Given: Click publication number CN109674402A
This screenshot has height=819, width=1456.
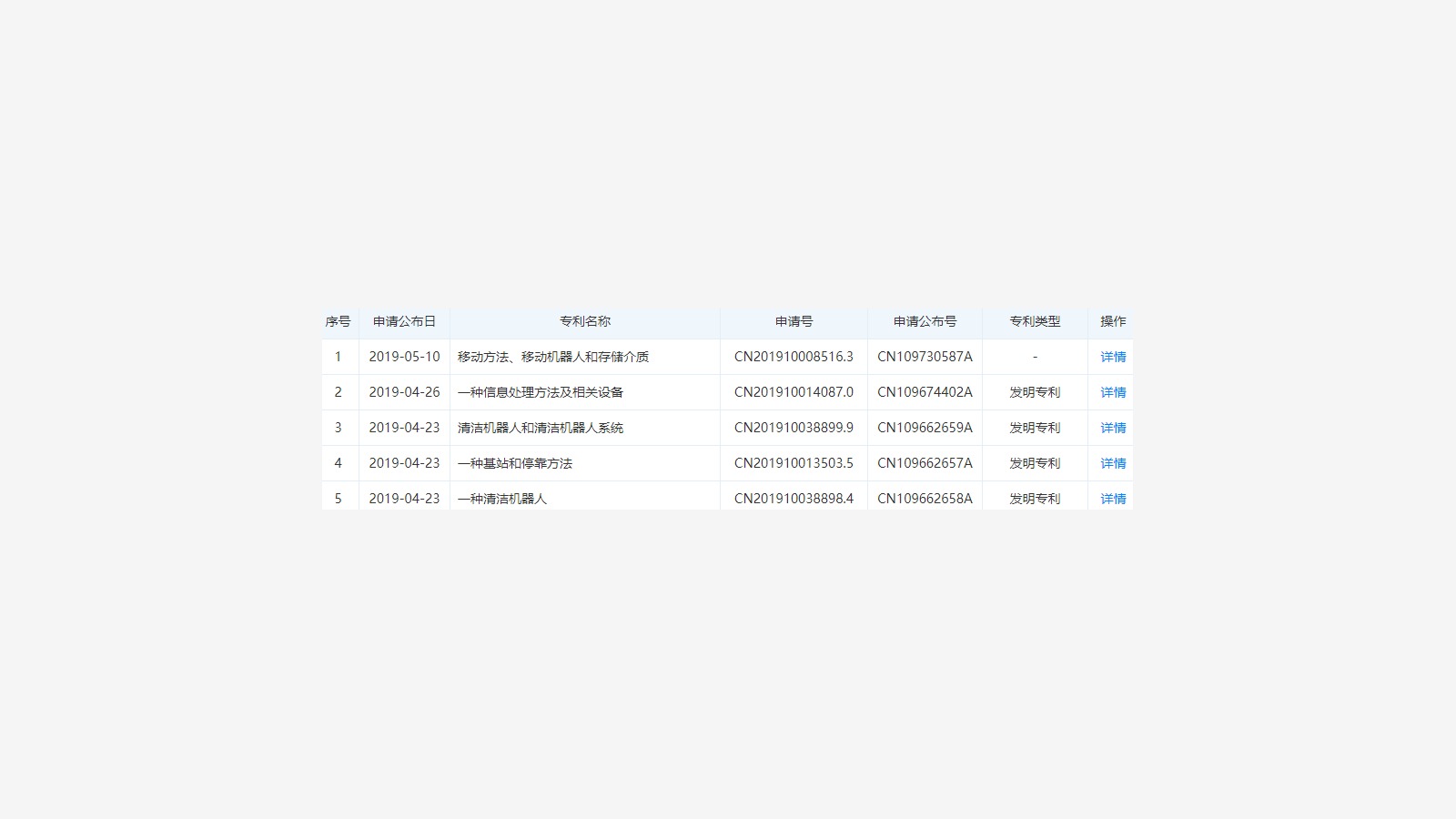Looking at the screenshot, I should pos(925,392).
